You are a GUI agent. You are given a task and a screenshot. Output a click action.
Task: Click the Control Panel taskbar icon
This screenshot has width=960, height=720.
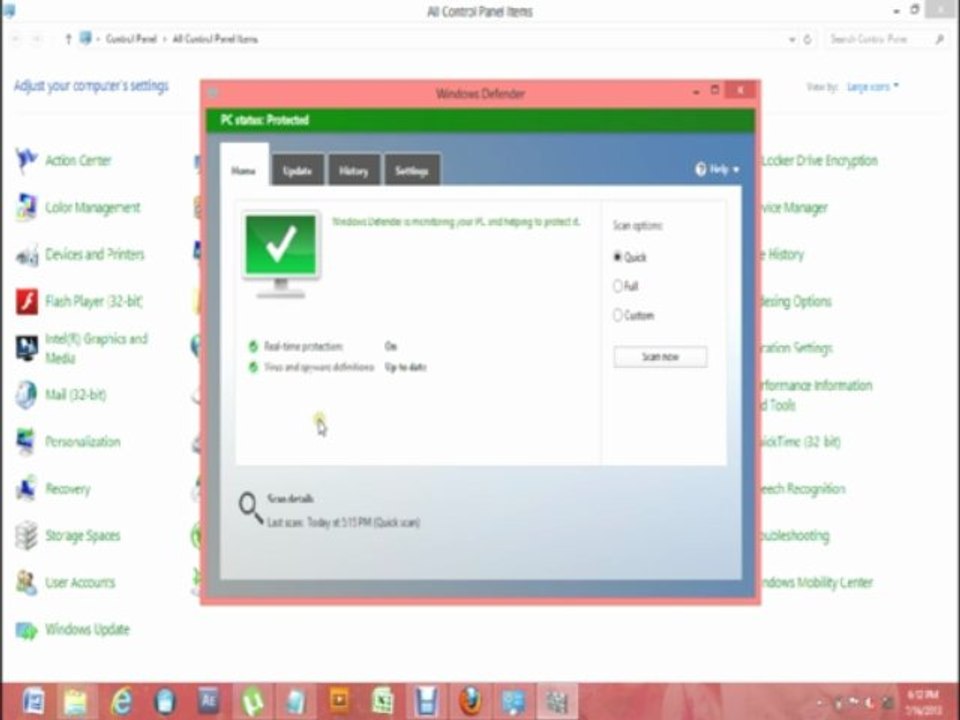[x=513, y=702]
